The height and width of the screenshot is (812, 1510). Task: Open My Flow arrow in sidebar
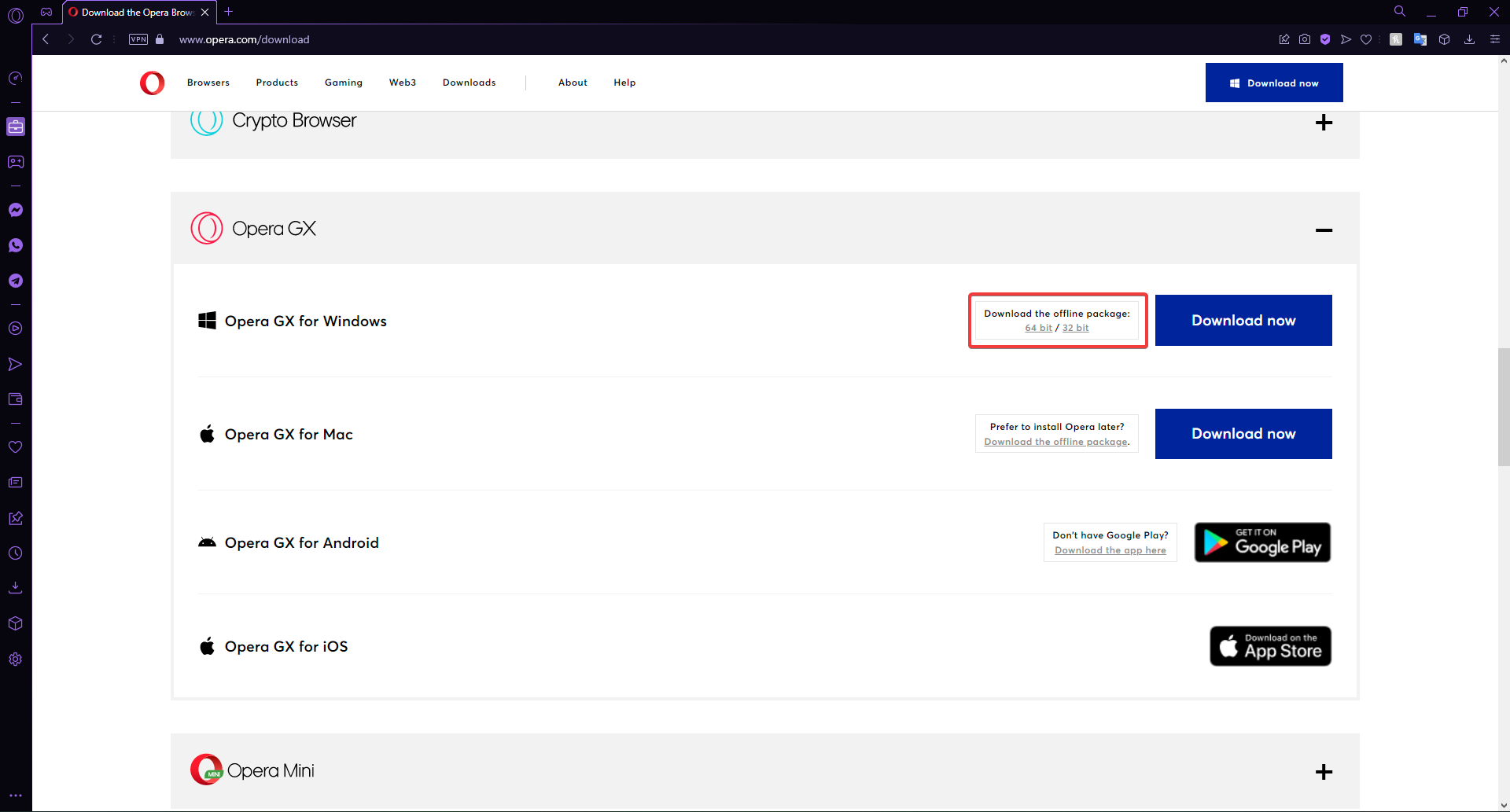click(16, 364)
